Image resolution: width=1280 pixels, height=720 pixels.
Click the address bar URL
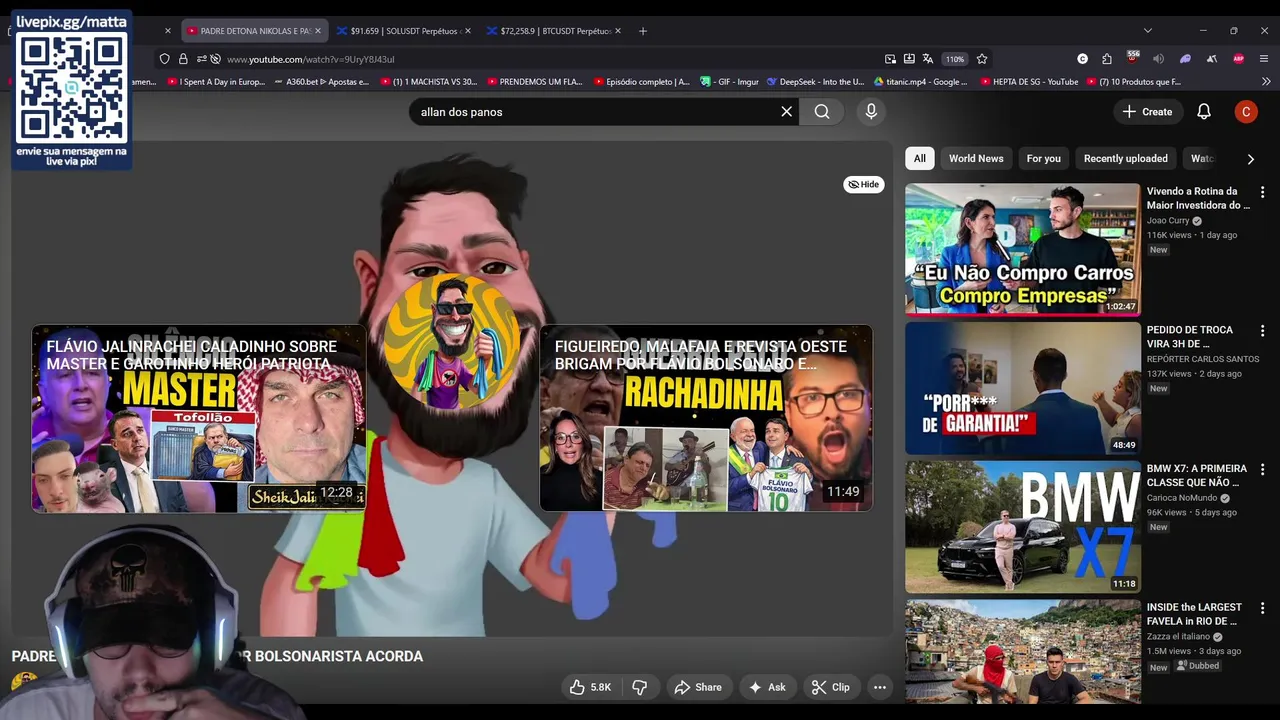311,59
